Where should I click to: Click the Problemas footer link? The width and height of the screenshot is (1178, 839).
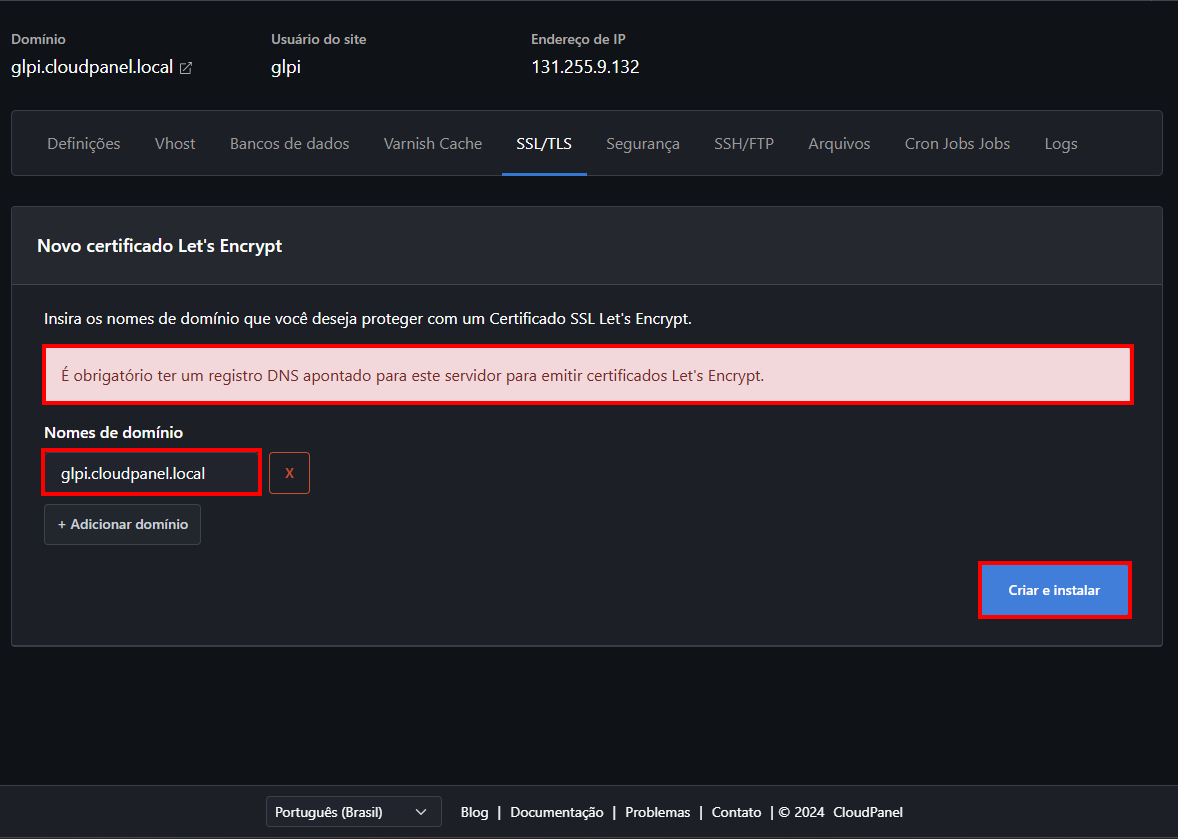point(657,812)
